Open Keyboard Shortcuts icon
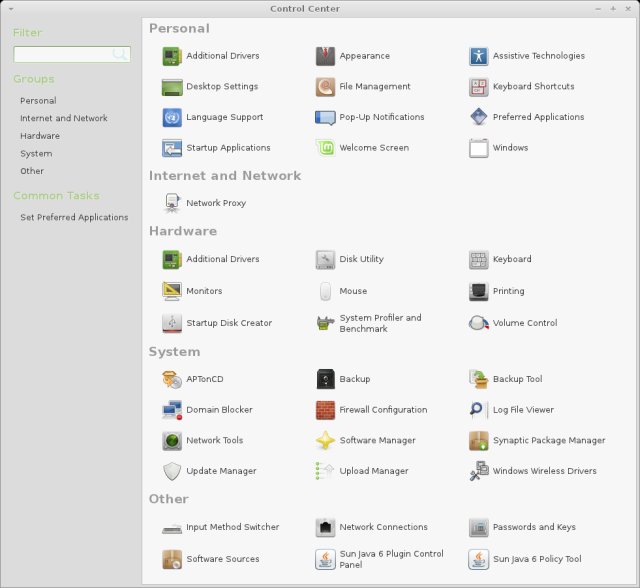This screenshot has width=640, height=588. click(x=478, y=87)
